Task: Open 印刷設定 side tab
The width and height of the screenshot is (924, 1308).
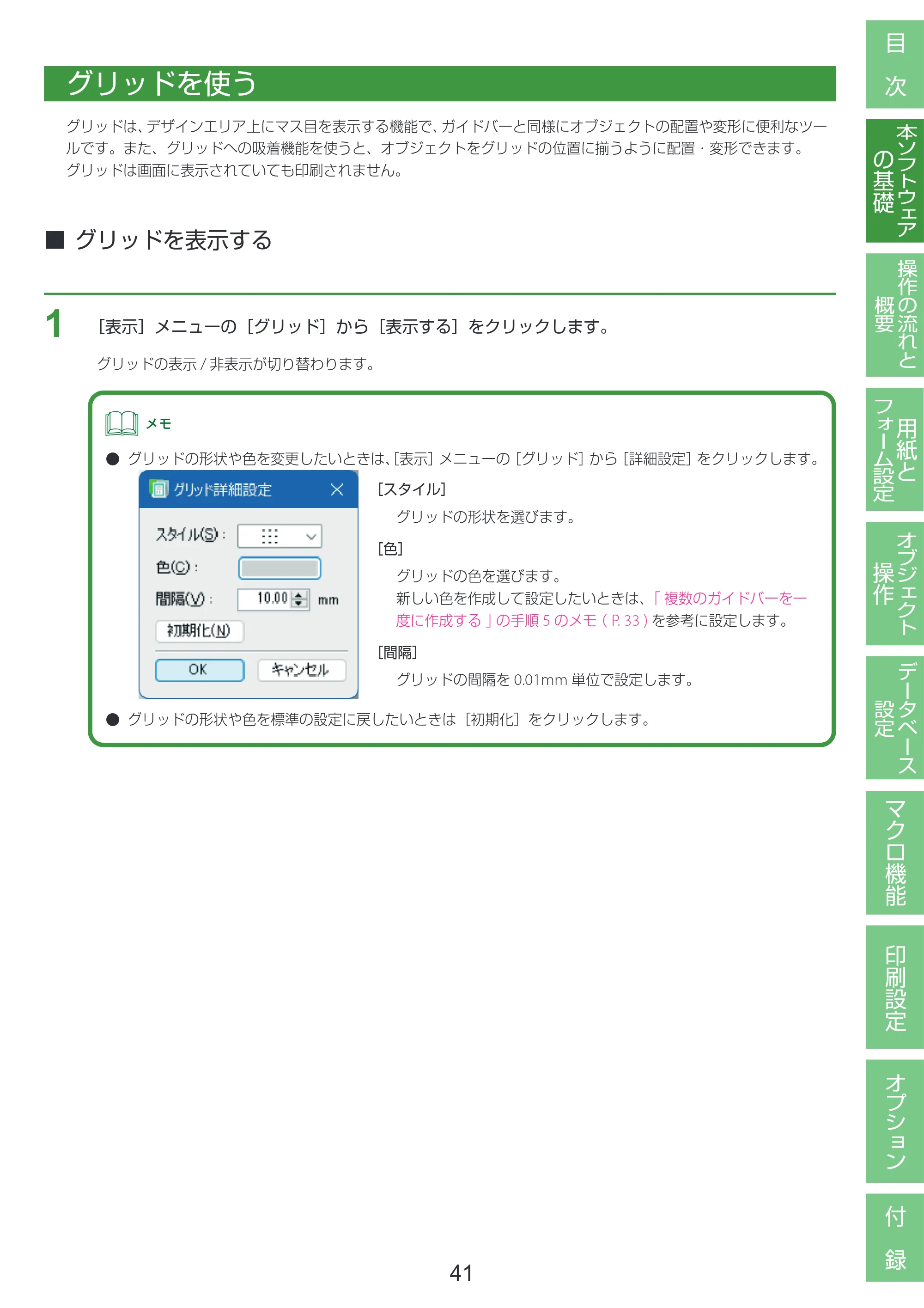Action: 894,987
